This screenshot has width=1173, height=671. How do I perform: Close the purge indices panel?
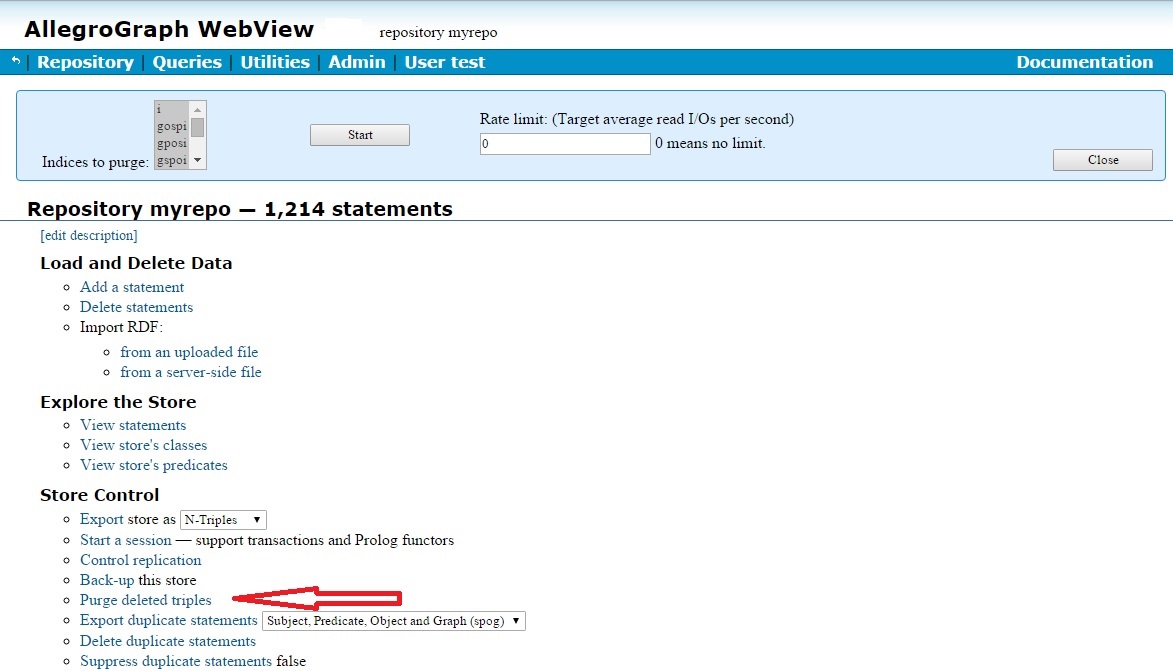point(1102,160)
